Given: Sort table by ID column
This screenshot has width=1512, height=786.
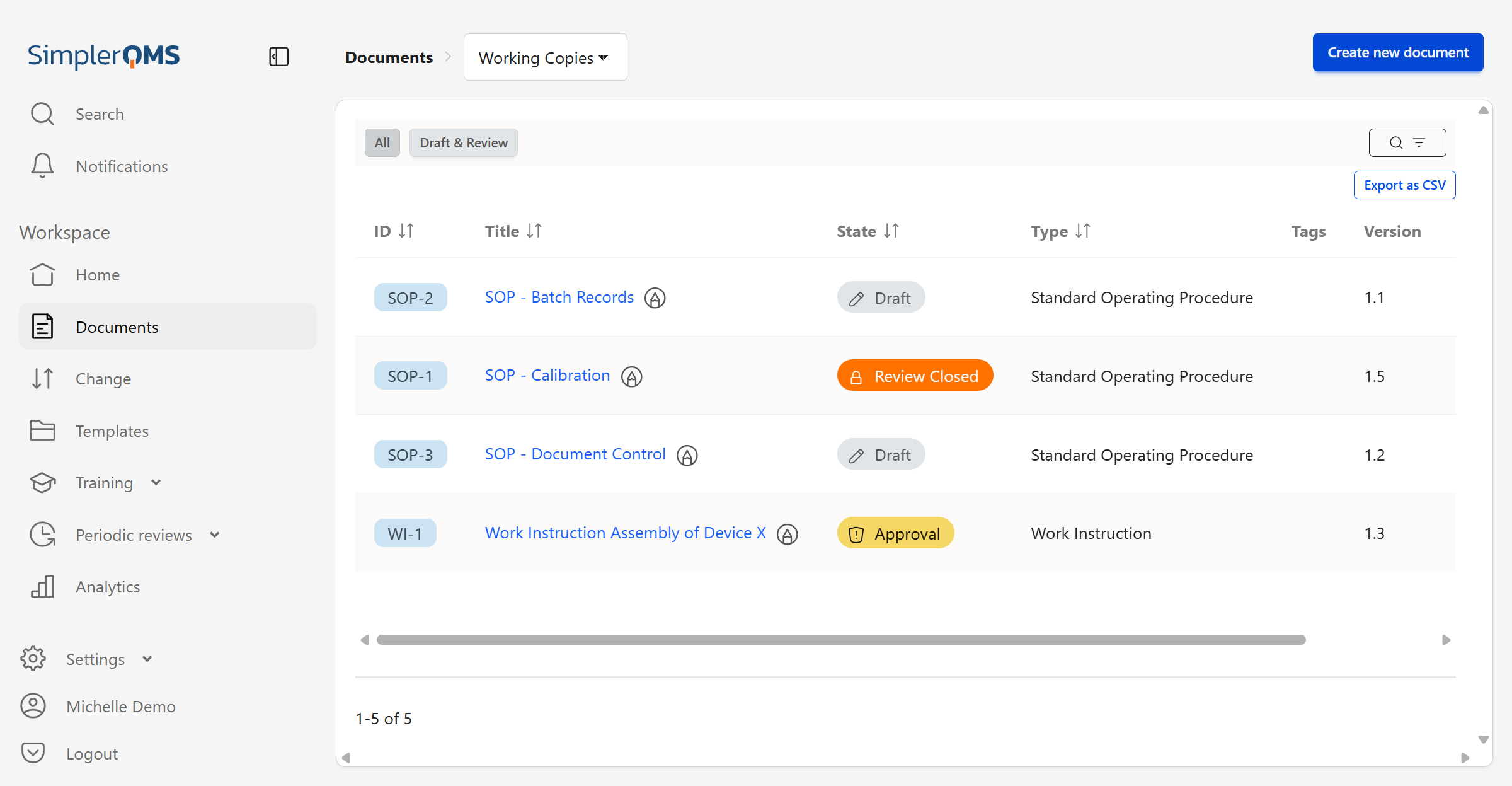Looking at the screenshot, I should coord(406,231).
